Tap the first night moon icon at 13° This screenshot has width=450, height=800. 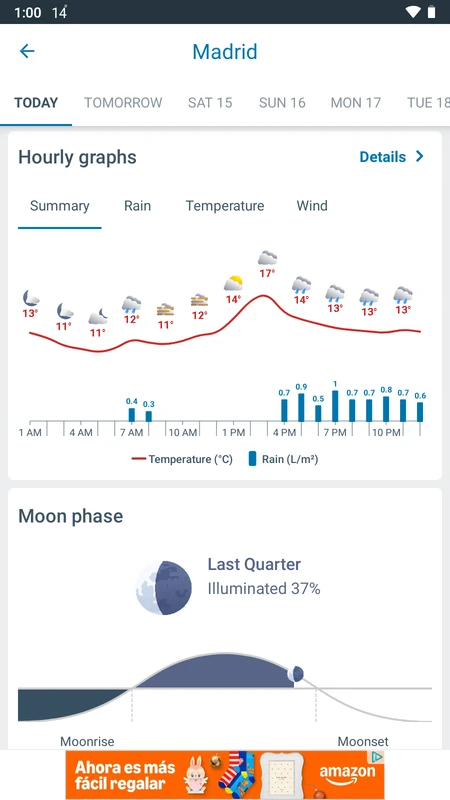31,298
